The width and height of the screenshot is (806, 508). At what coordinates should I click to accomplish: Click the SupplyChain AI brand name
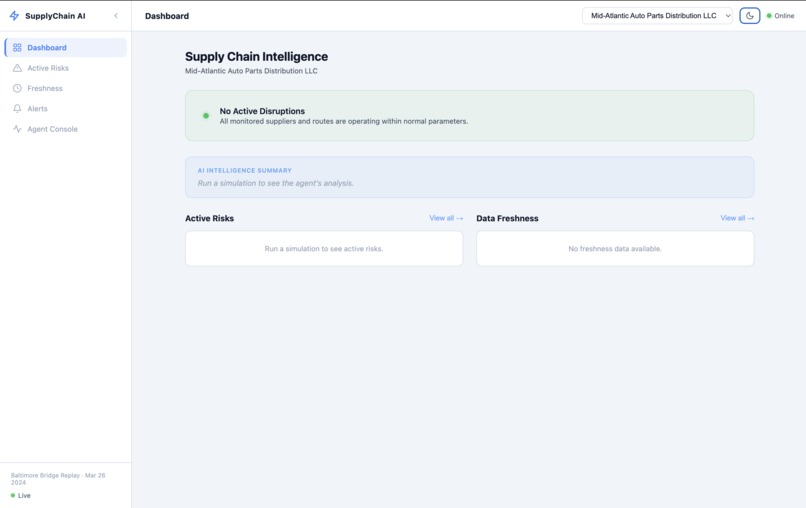tap(55, 16)
